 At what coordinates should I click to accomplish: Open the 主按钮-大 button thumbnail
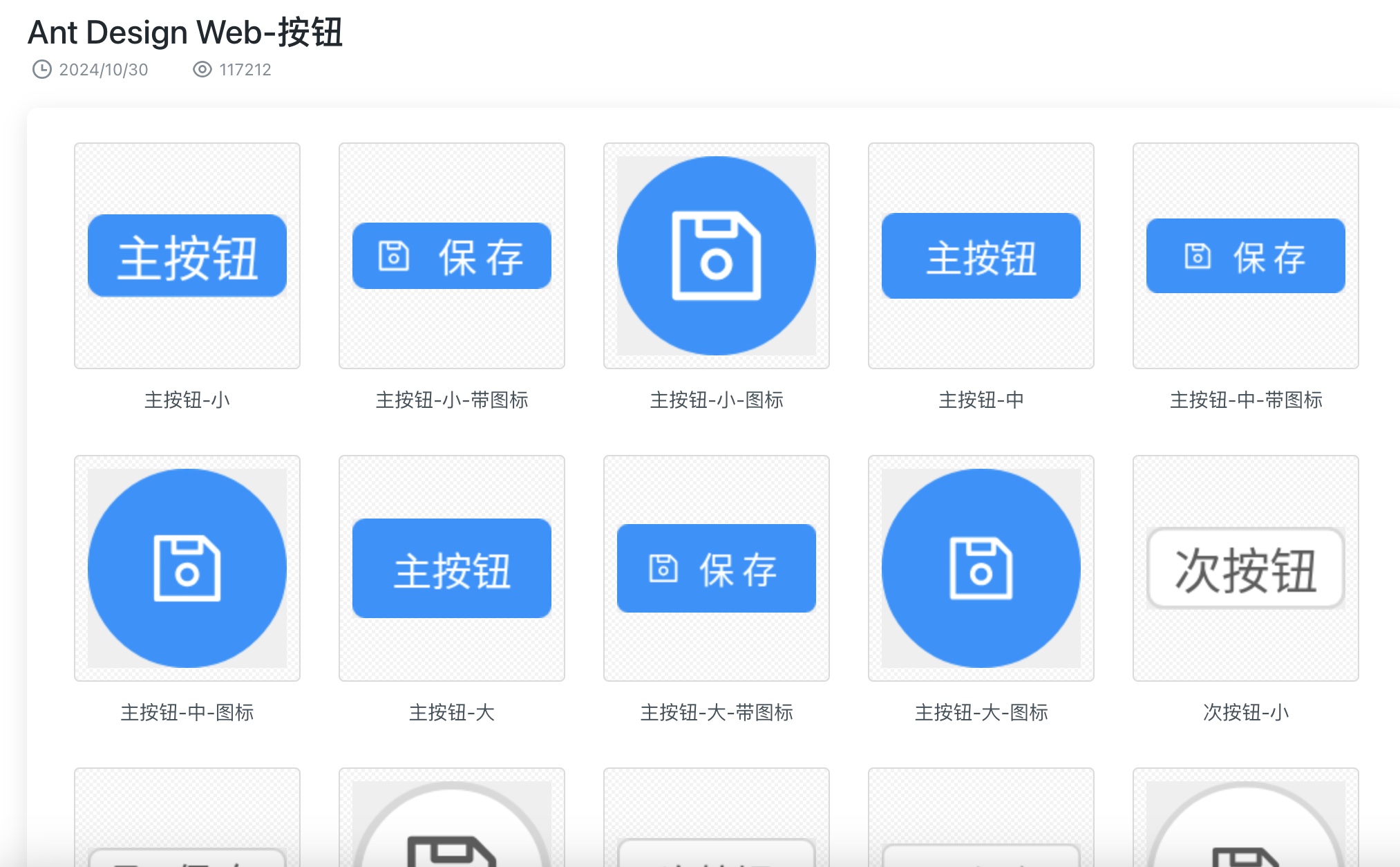(x=452, y=568)
